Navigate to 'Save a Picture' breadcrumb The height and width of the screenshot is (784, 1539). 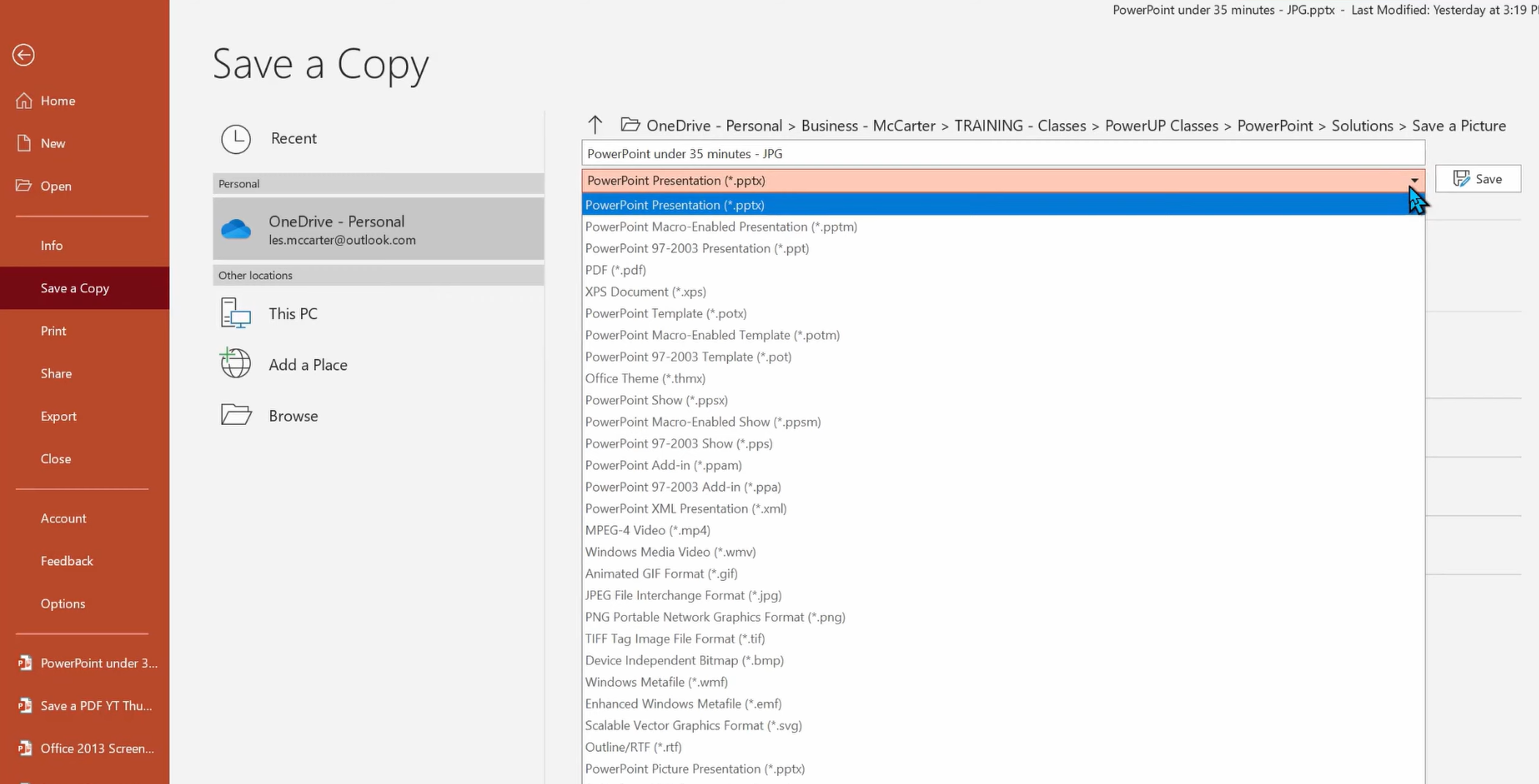pos(1458,125)
